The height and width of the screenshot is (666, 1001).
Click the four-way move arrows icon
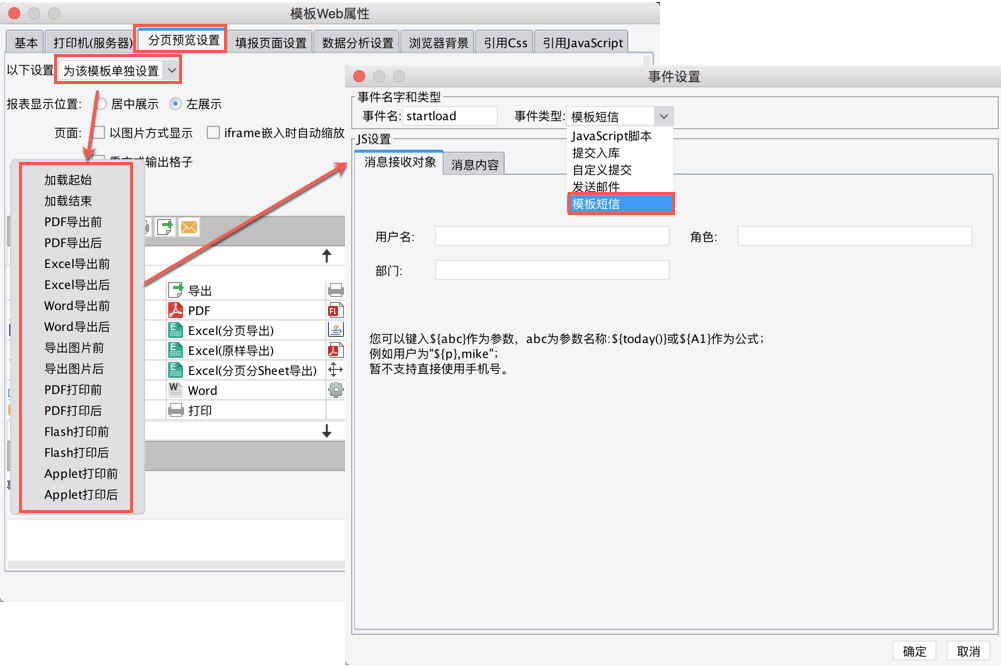coord(336,370)
